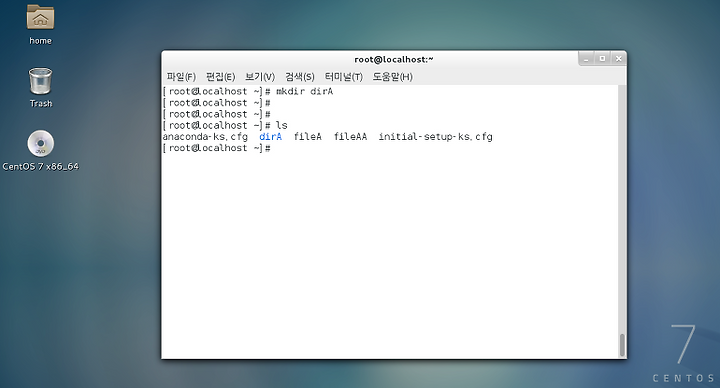Click fileAA in the ls output
Screen dimensions: 720x388
pos(350,137)
